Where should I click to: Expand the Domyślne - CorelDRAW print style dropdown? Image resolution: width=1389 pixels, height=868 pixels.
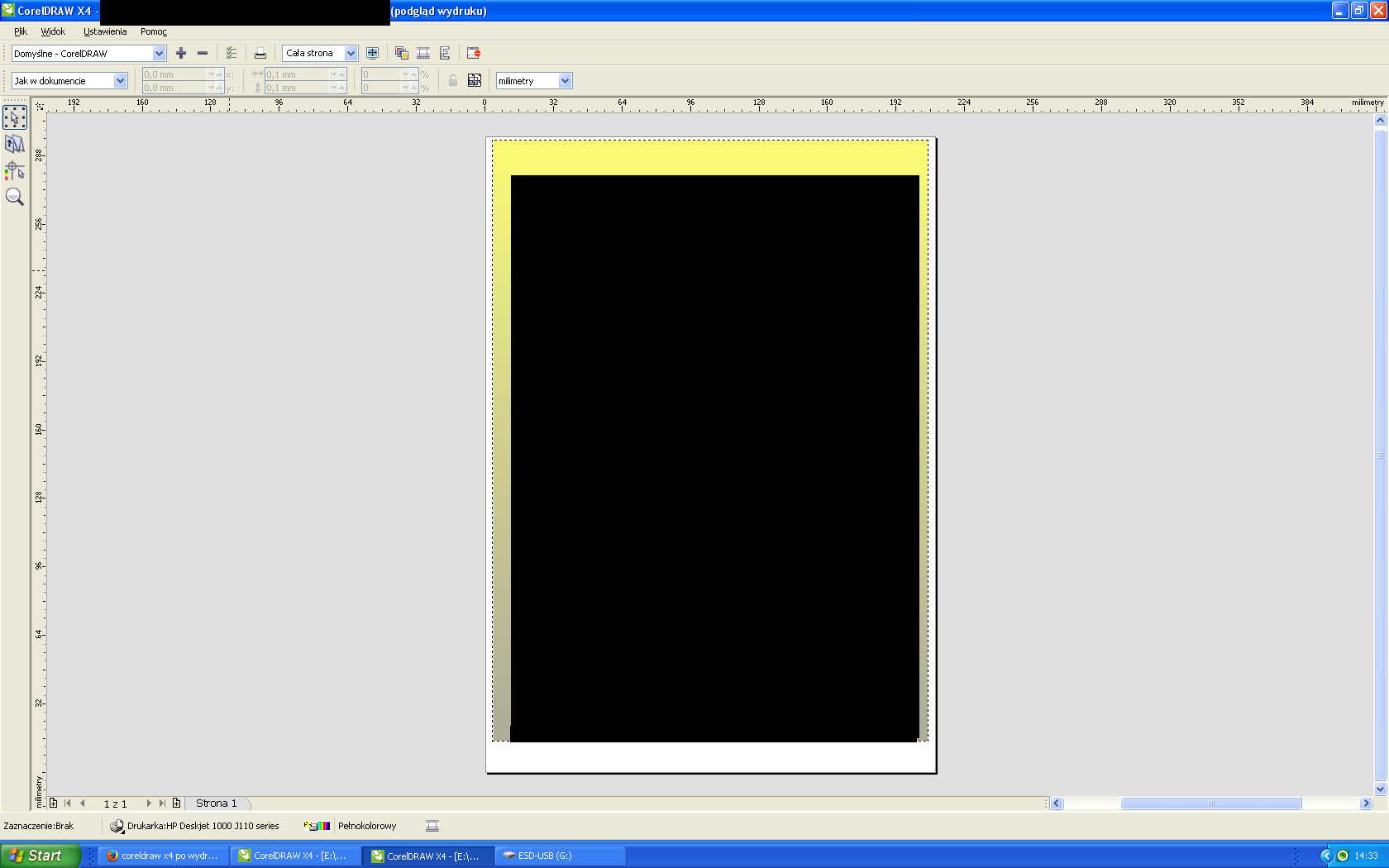coord(159,54)
